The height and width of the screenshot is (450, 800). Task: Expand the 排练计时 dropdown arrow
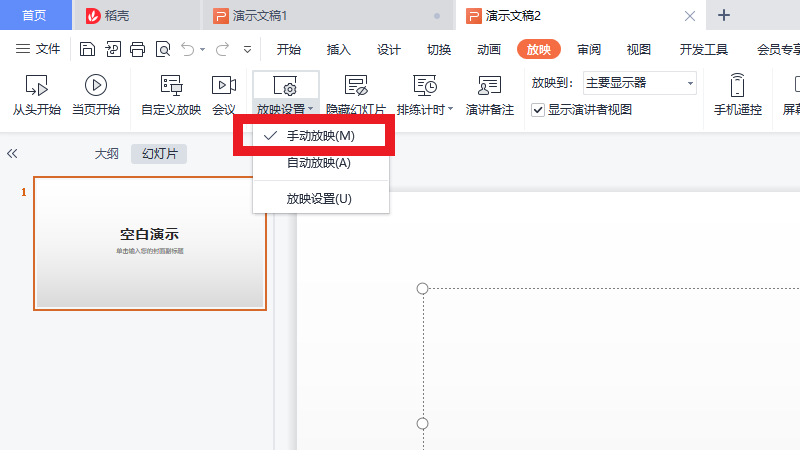450,110
